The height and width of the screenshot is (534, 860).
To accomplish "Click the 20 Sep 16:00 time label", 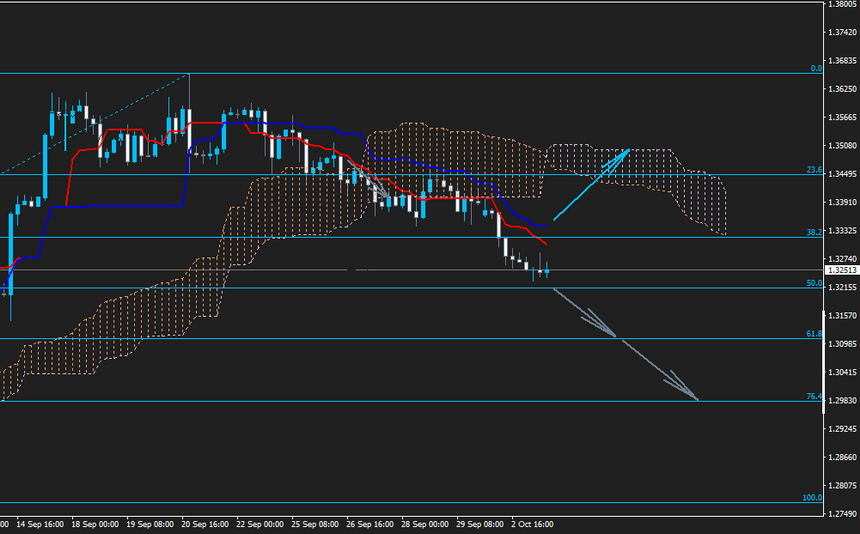I will coord(205,525).
